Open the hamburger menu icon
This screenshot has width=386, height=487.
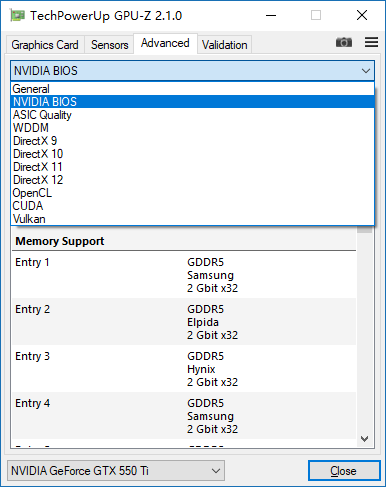tap(371, 42)
